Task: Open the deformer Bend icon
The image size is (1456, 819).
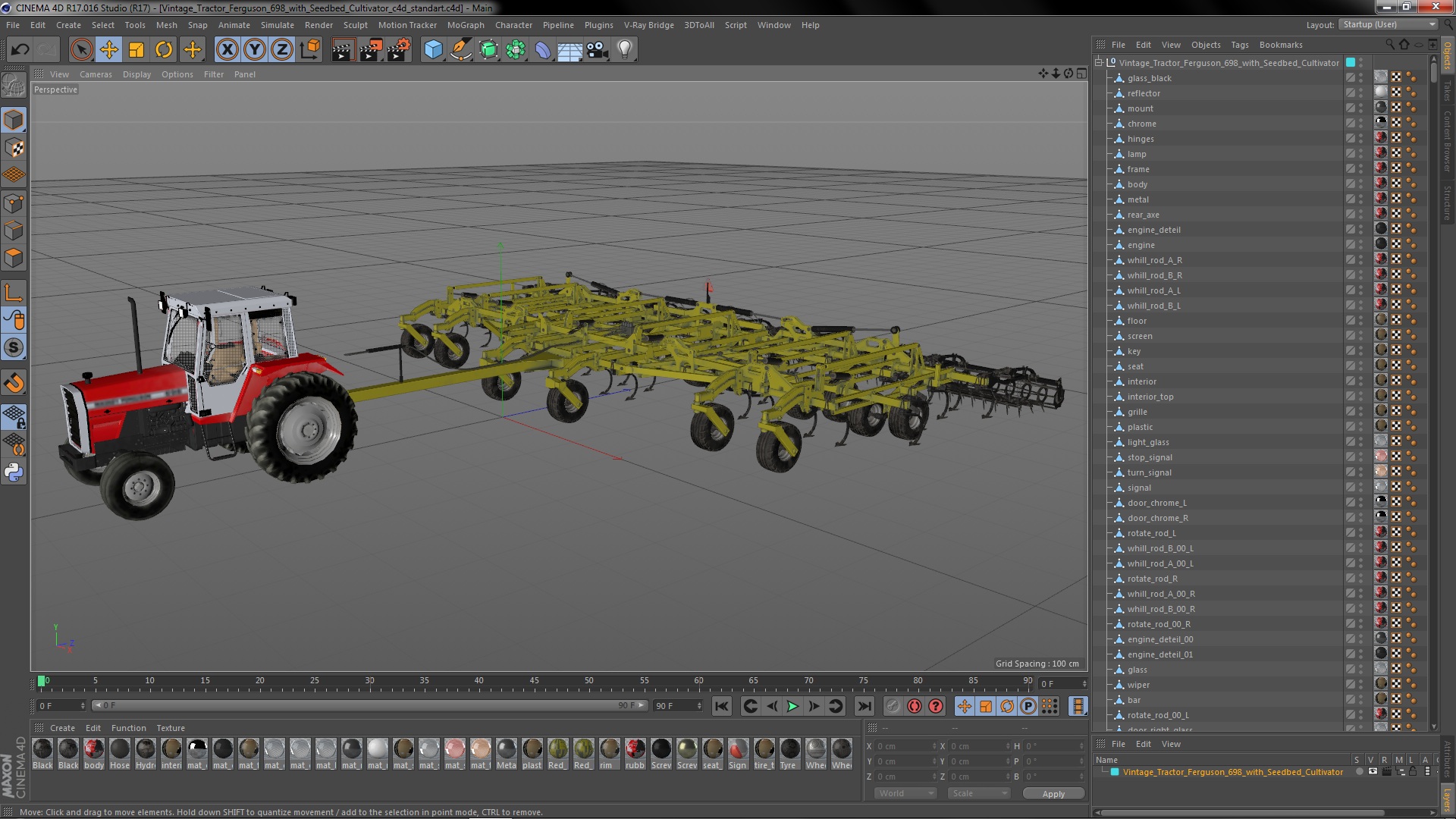Action: coord(543,50)
